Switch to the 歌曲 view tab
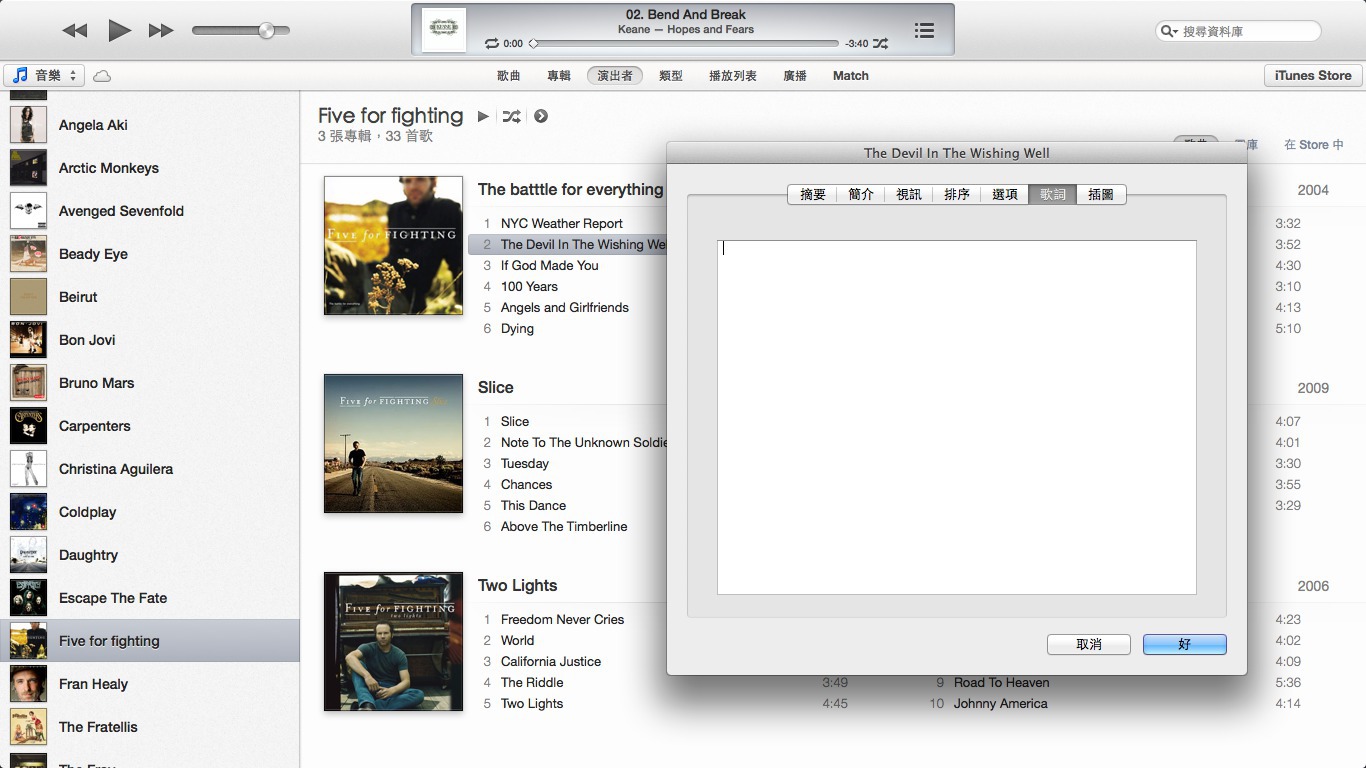Viewport: 1366px width, 768px height. tap(509, 76)
